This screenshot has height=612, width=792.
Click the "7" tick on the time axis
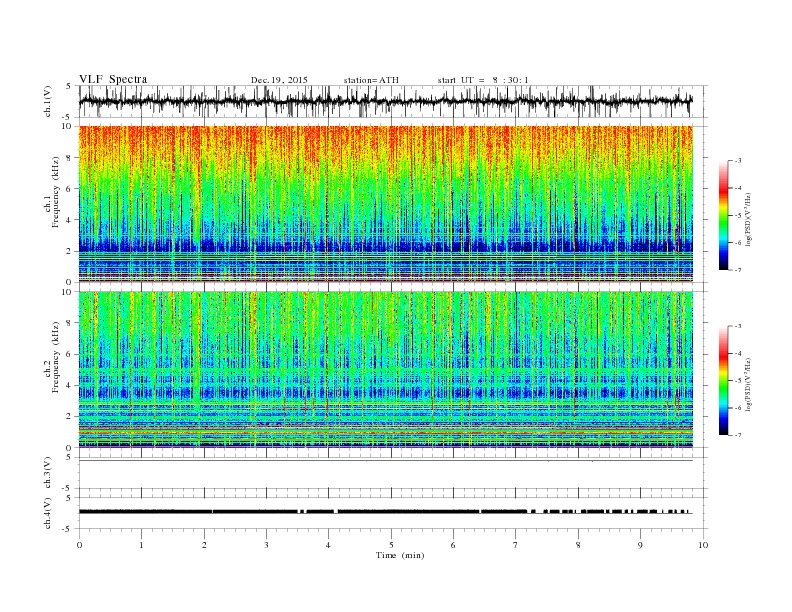click(516, 545)
